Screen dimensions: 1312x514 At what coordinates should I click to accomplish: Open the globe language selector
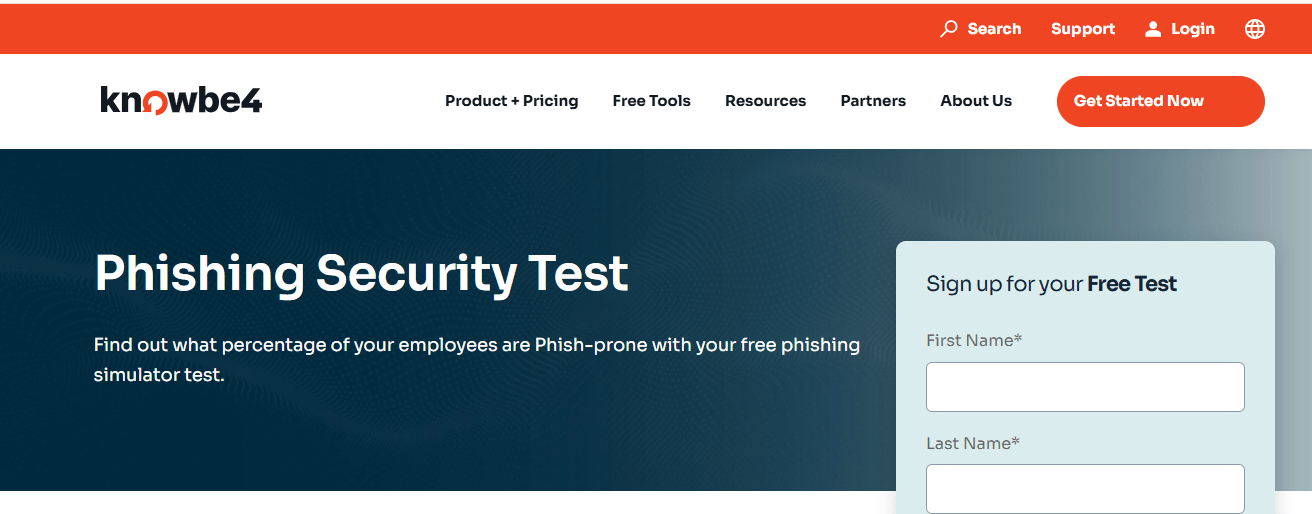pos(1255,29)
